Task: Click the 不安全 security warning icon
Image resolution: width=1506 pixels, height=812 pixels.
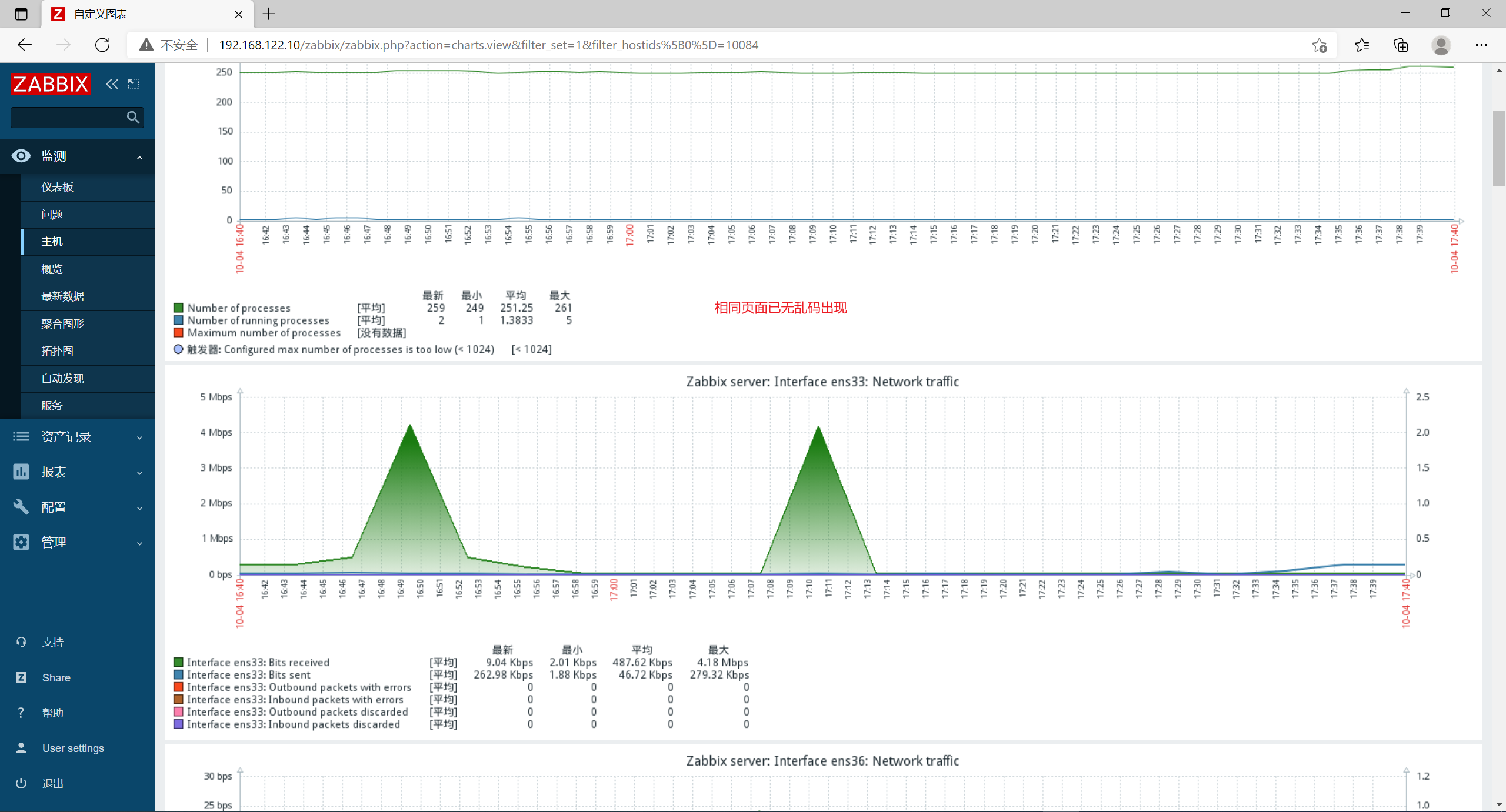Action: [x=146, y=45]
